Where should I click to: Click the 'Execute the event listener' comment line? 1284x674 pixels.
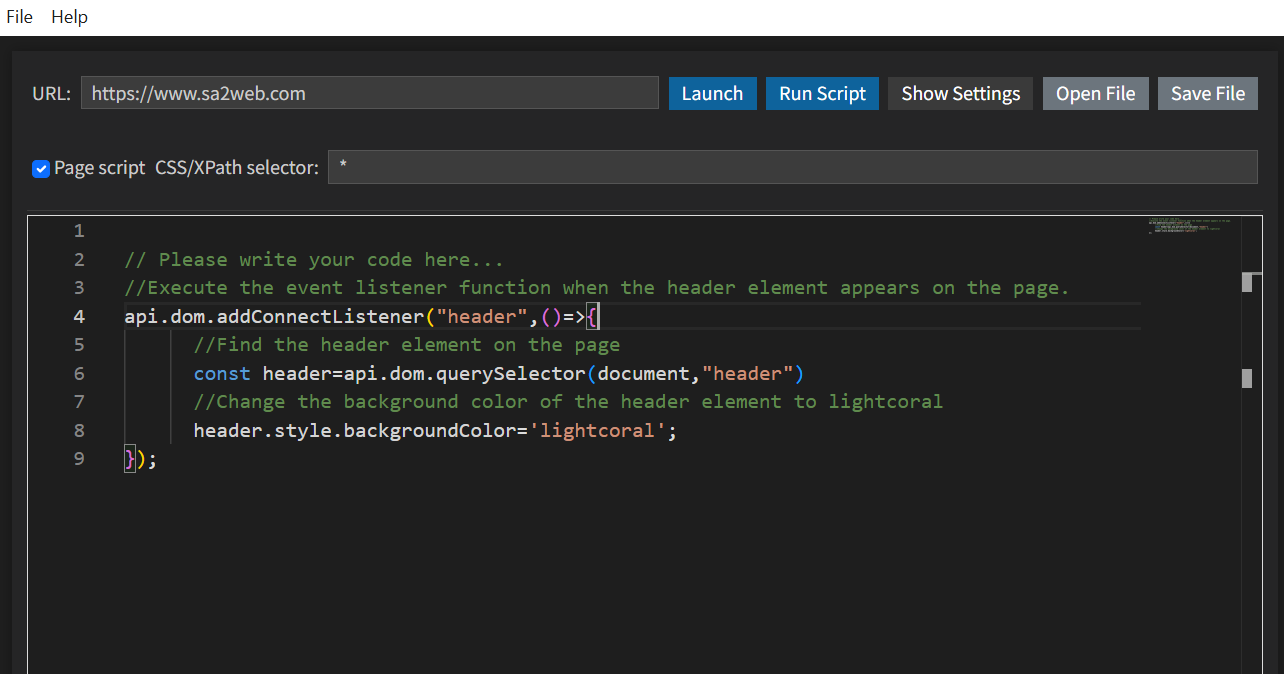[597, 288]
